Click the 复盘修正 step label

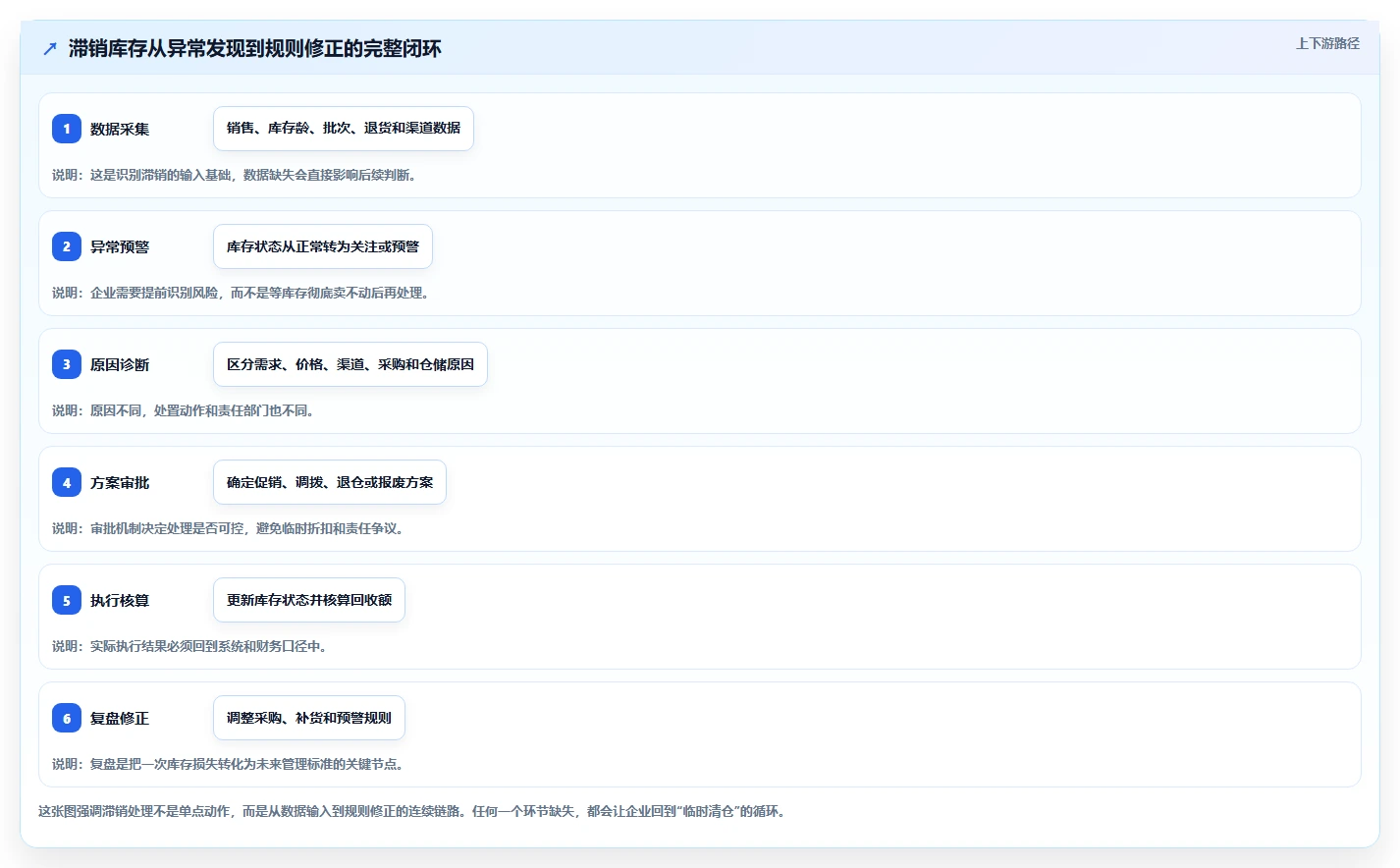120,718
